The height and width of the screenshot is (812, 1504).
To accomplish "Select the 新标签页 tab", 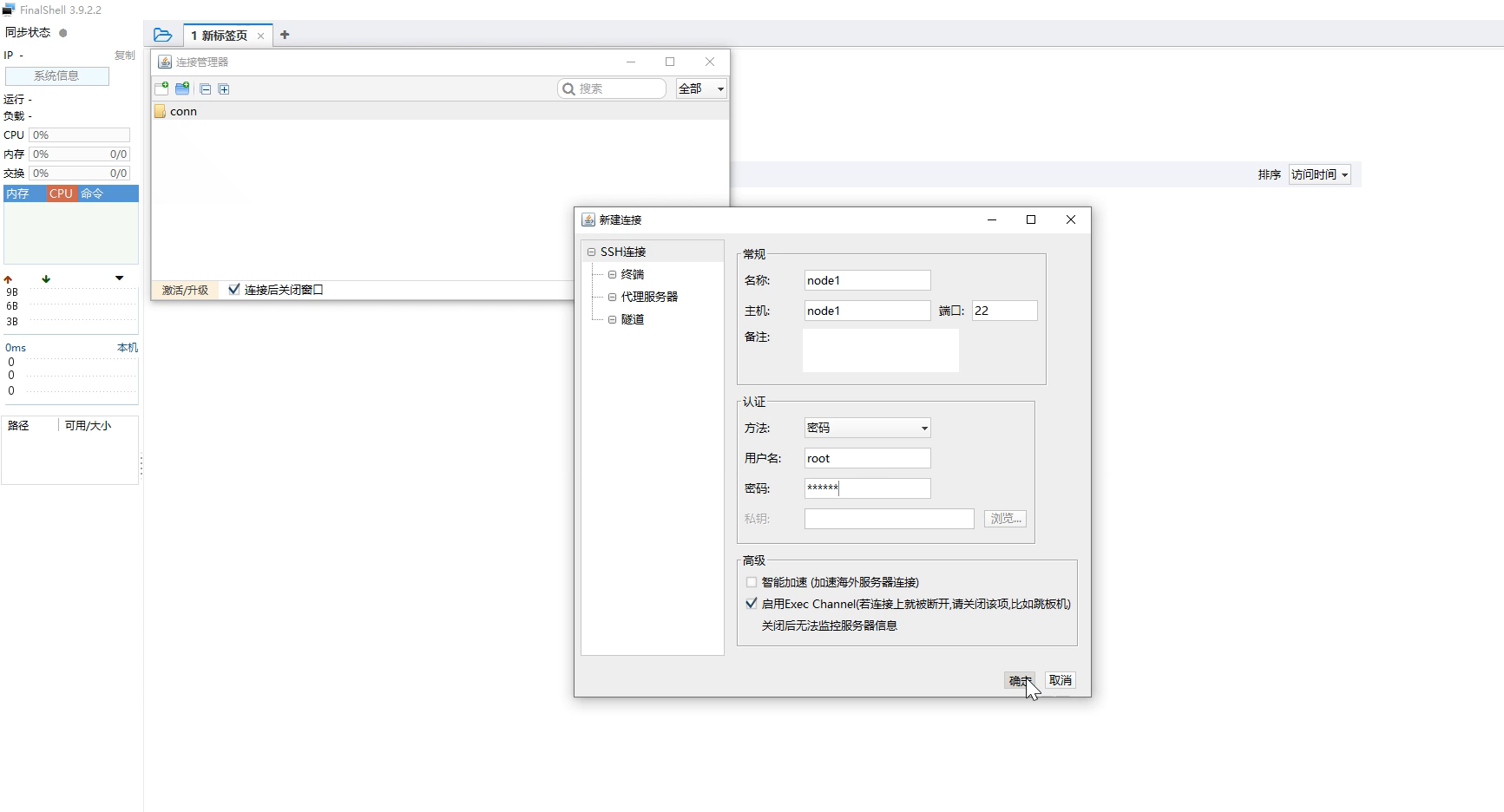I will tap(221, 35).
